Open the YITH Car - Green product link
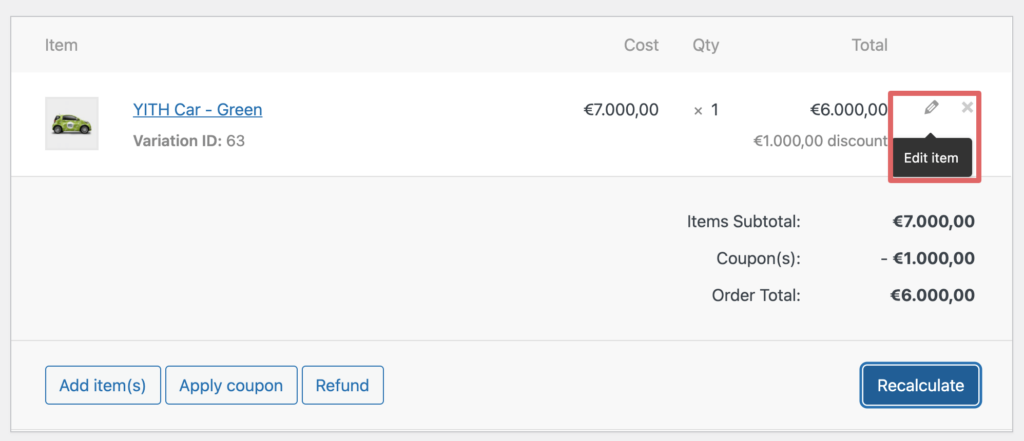 [x=197, y=109]
